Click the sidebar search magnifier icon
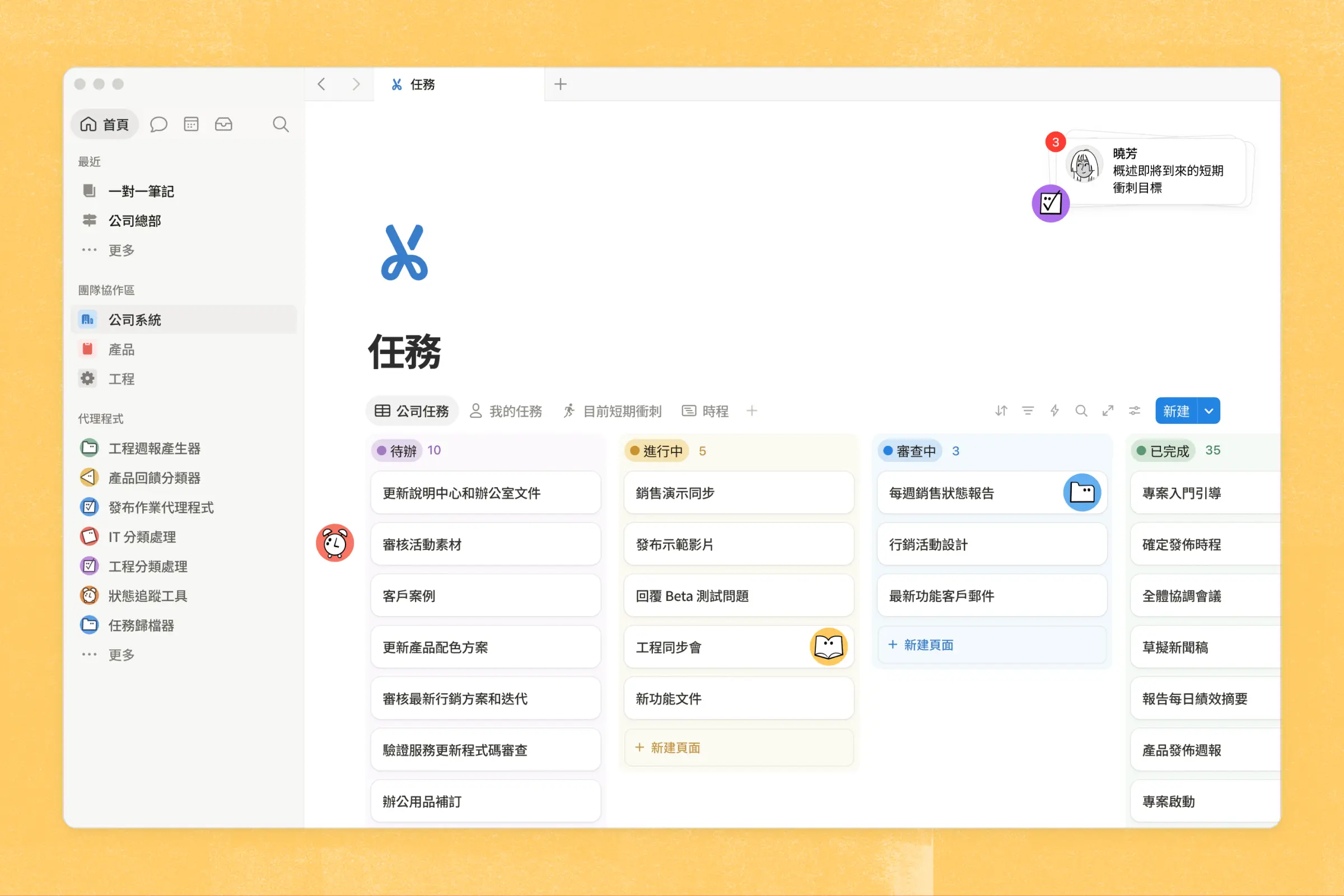Viewport: 1344px width, 896px height. click(280, 124)
